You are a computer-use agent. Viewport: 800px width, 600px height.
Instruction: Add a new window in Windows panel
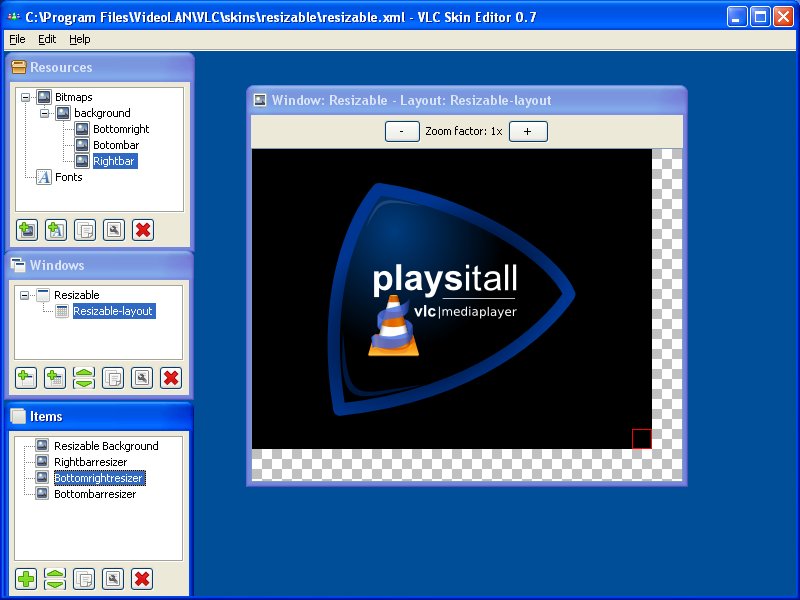point(26,378)
